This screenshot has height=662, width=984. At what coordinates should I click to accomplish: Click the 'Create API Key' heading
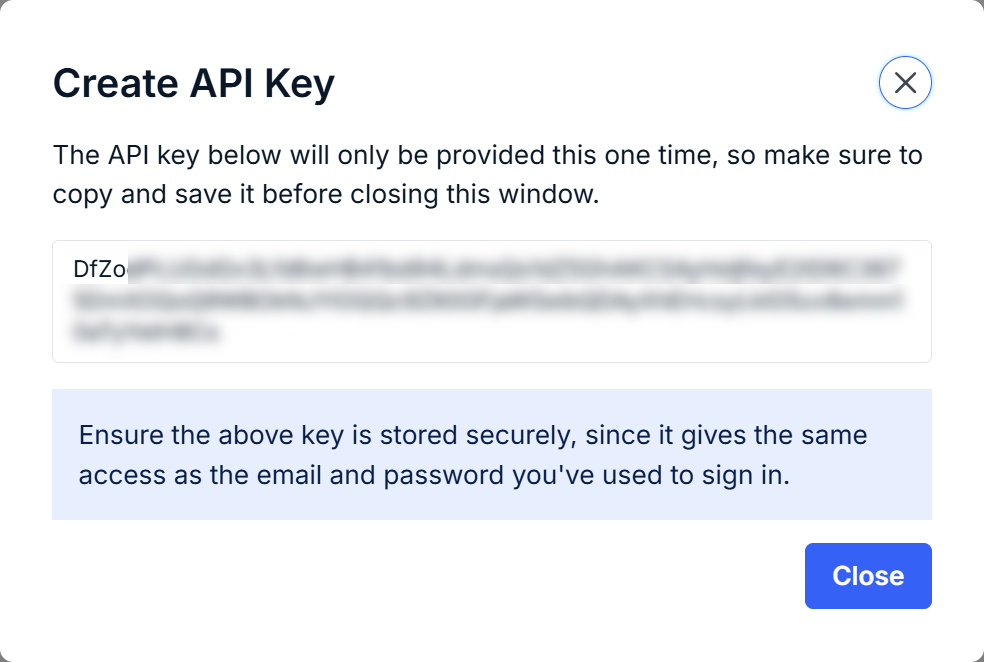(194, 83)
